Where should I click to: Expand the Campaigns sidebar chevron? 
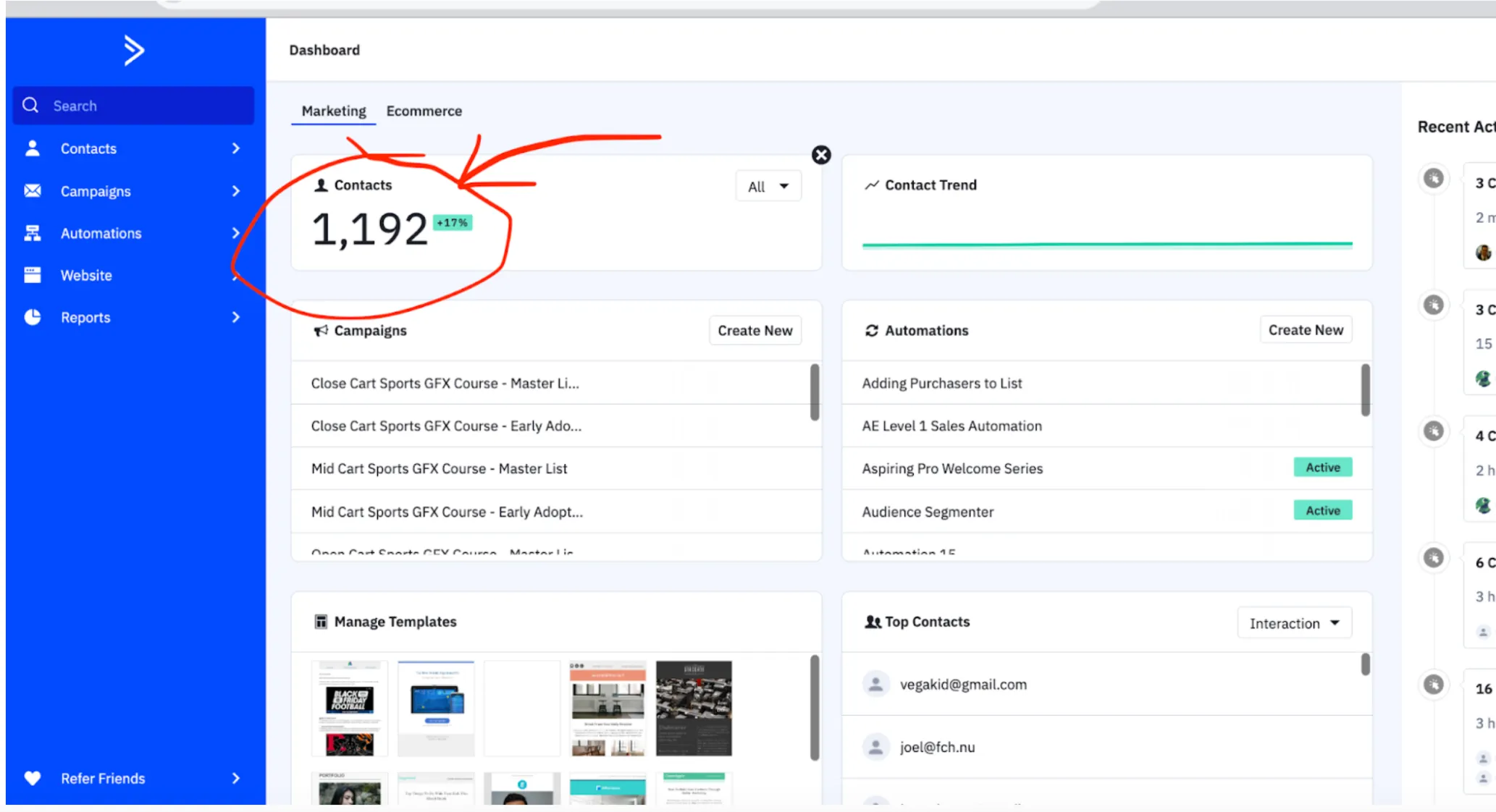(x=236, y=191)
